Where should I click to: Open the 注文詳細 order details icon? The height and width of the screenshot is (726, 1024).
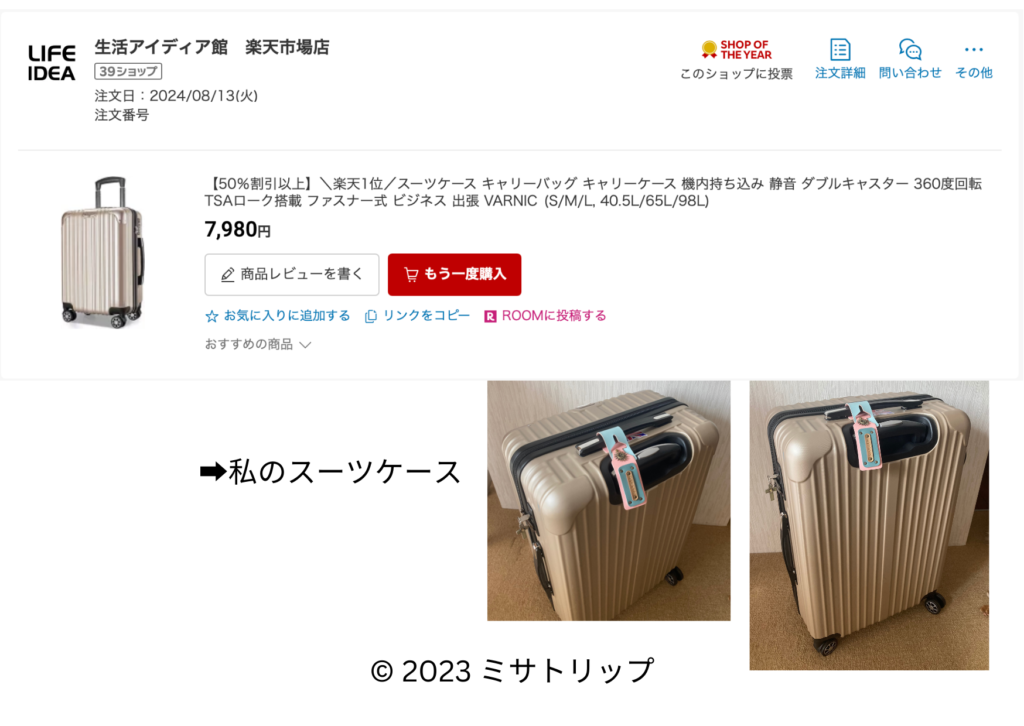840,50
